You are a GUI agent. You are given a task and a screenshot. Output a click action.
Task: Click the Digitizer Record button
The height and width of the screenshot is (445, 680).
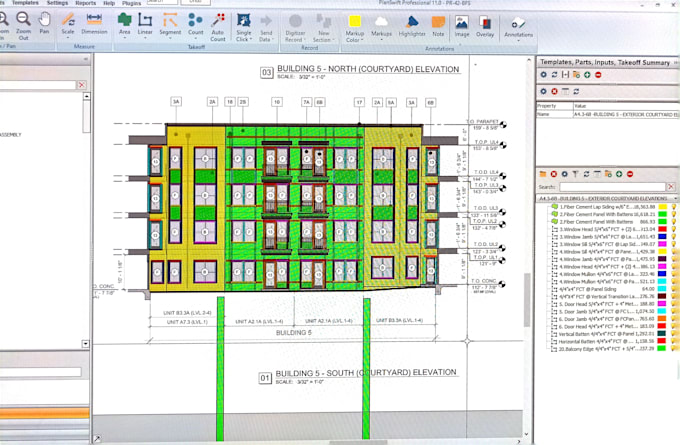[295, 28]
